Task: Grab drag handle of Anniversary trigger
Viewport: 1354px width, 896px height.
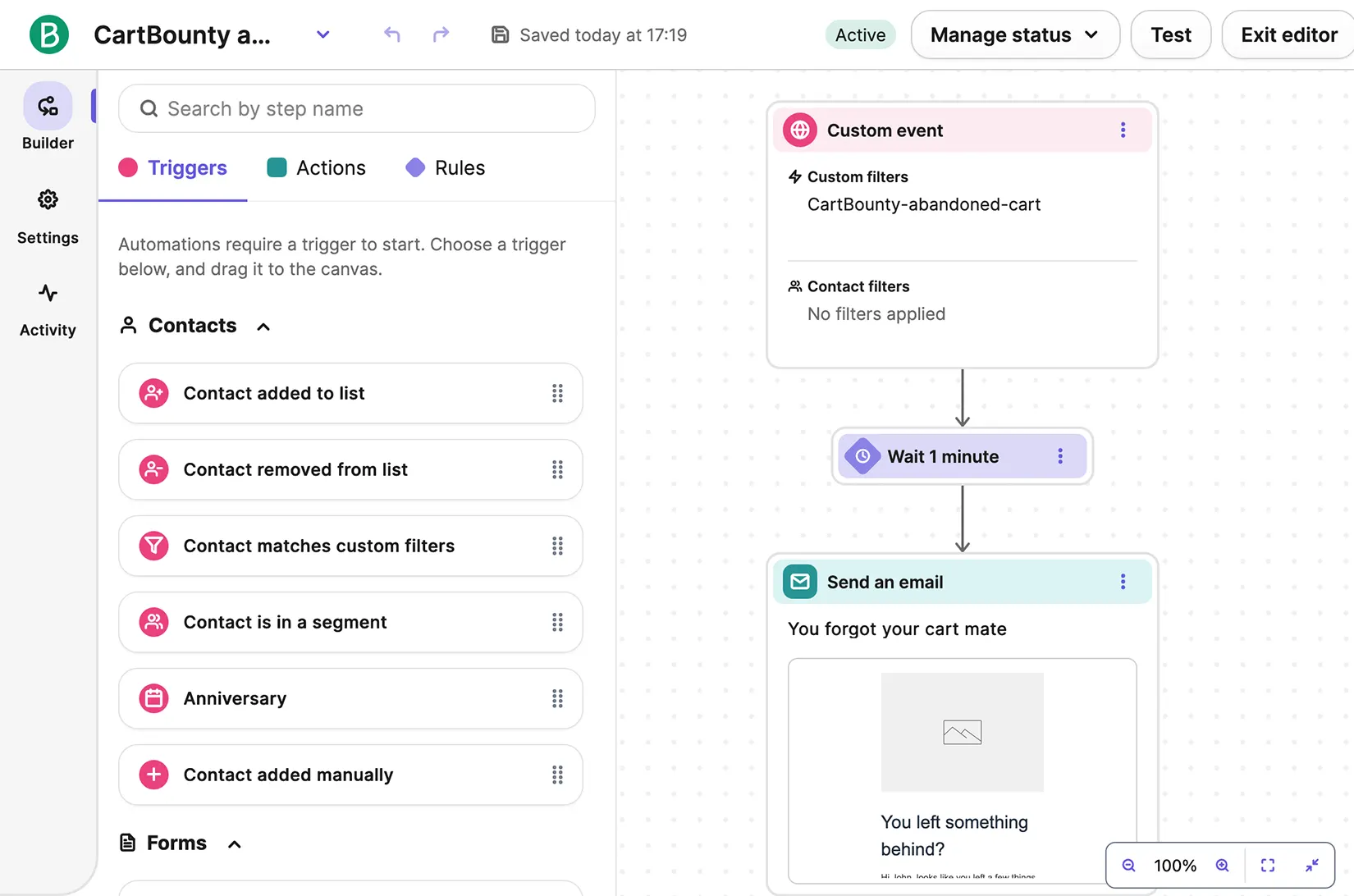Action: [557, 698]
